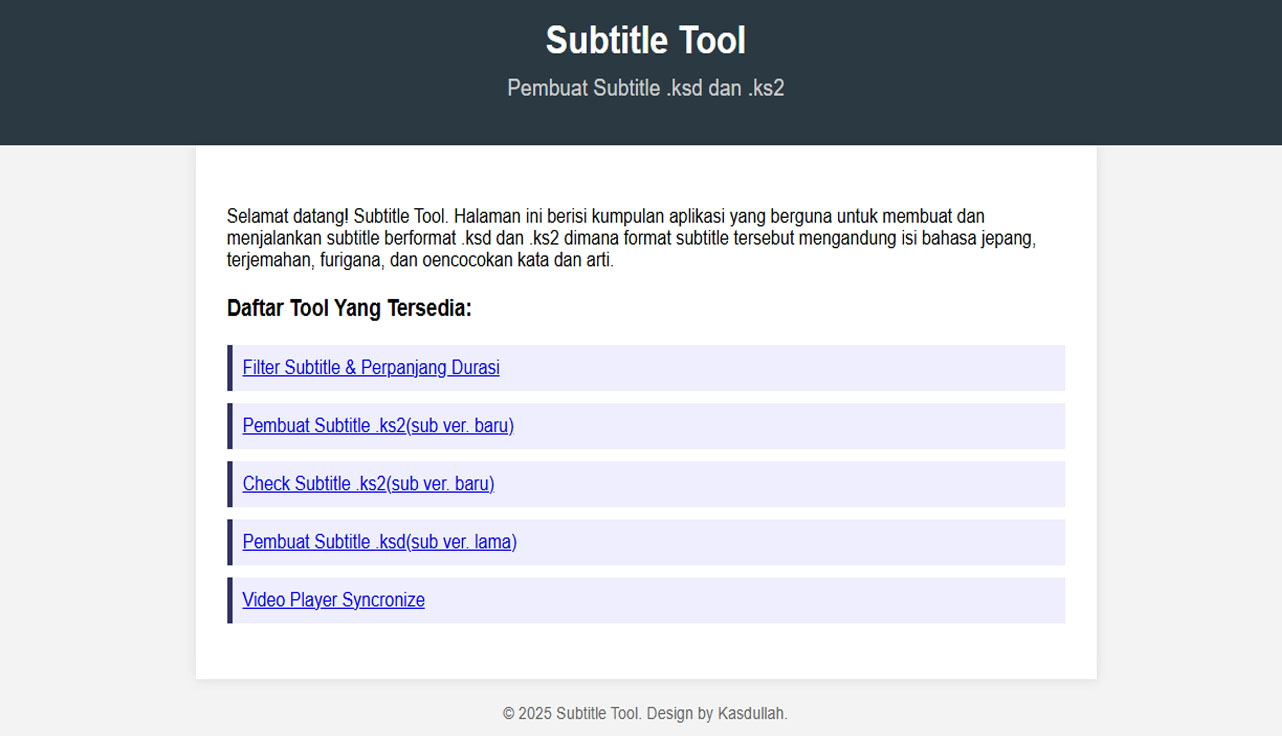Click the accent bar beside Pembuat Subtitle .ksd
1282x736 pixels.
[x=230, y=542]
